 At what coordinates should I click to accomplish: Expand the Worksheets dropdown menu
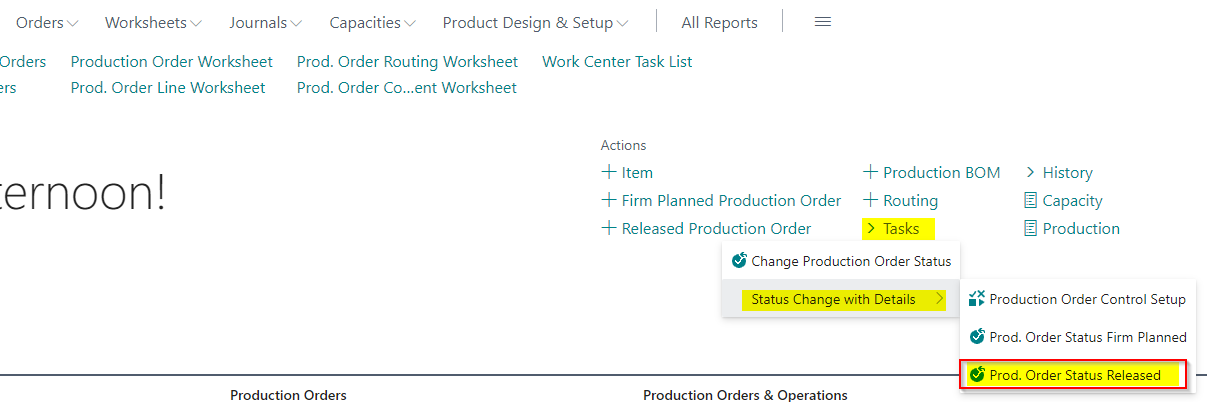(x=153, y=22)
